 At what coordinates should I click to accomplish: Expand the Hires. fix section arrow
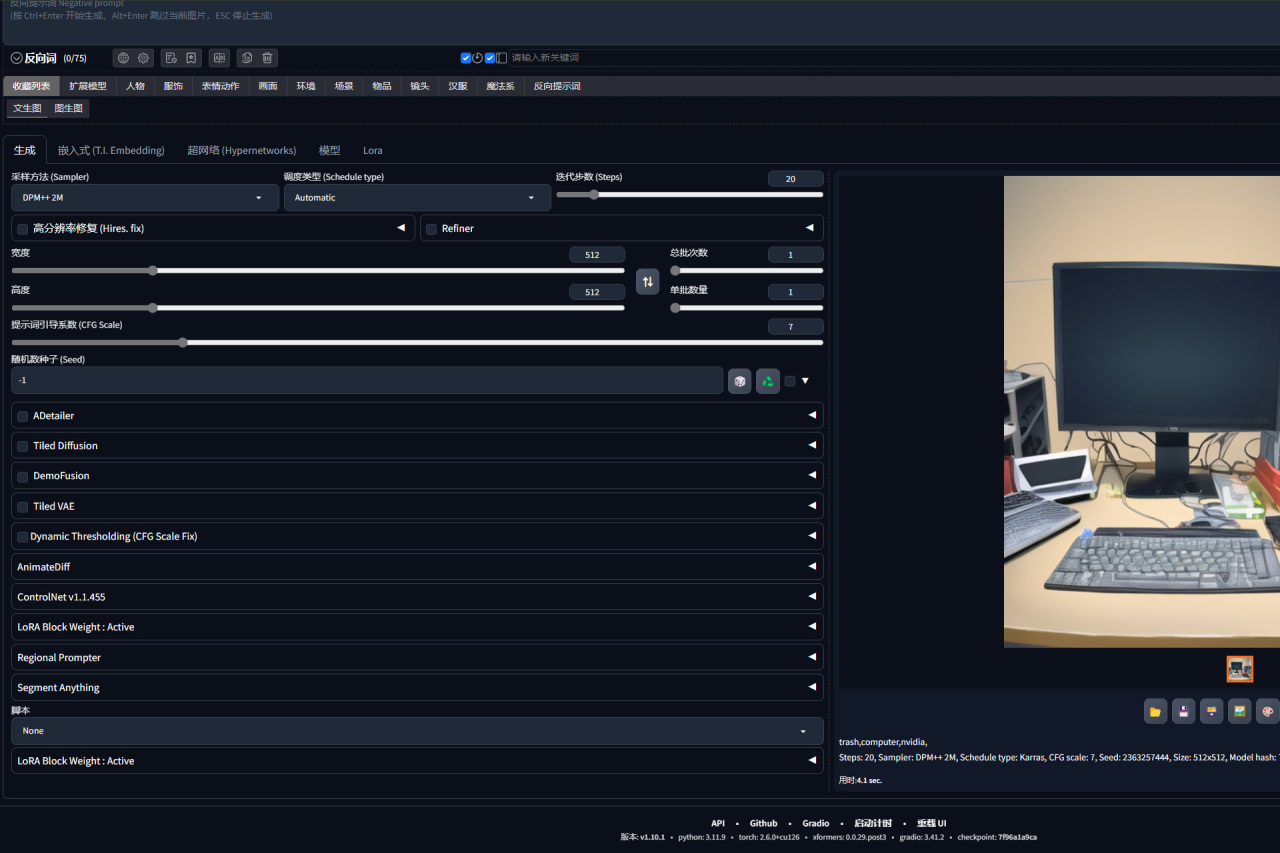pyautogui.click(x=401, y=228)
